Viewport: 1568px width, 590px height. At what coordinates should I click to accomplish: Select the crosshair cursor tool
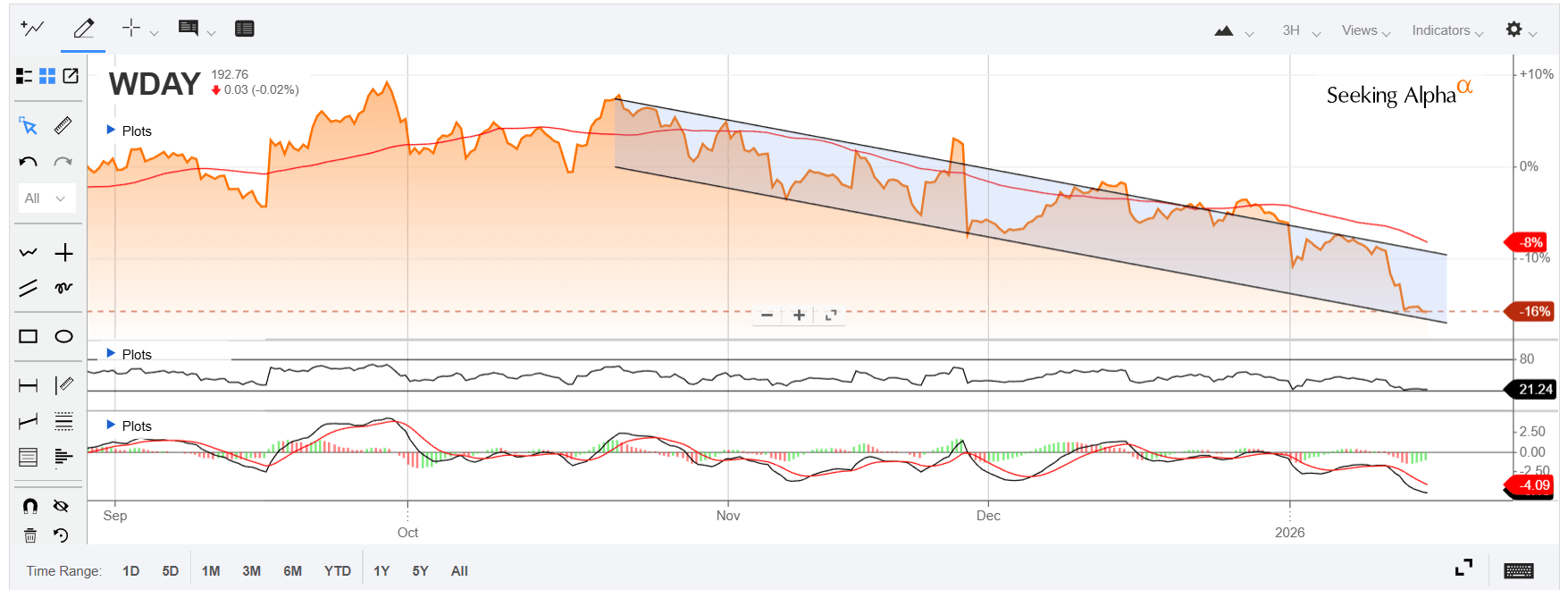[x=131, y=28]
